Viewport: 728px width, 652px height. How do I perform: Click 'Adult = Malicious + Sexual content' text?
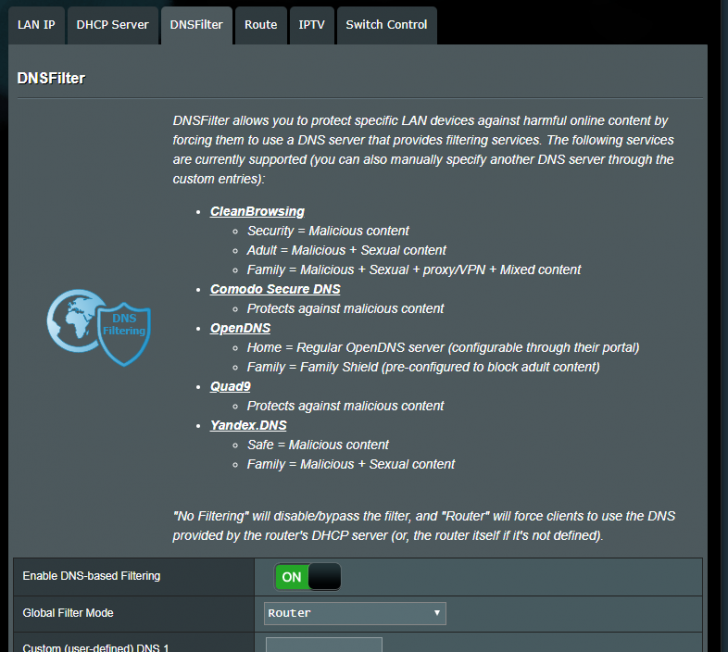(x=346, y=250)
